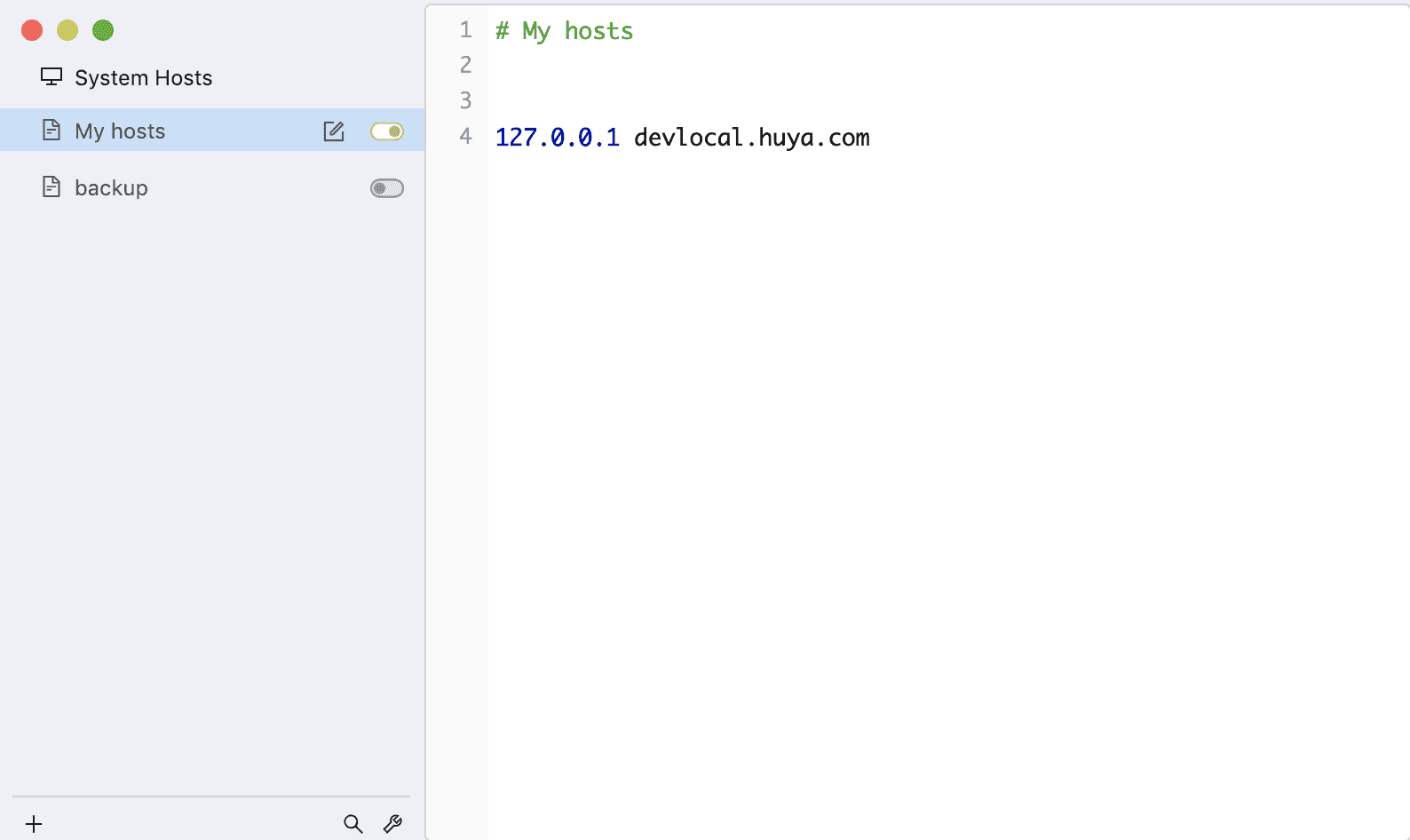Select System Hosts in the sidebar

click(x=143, y=78)
